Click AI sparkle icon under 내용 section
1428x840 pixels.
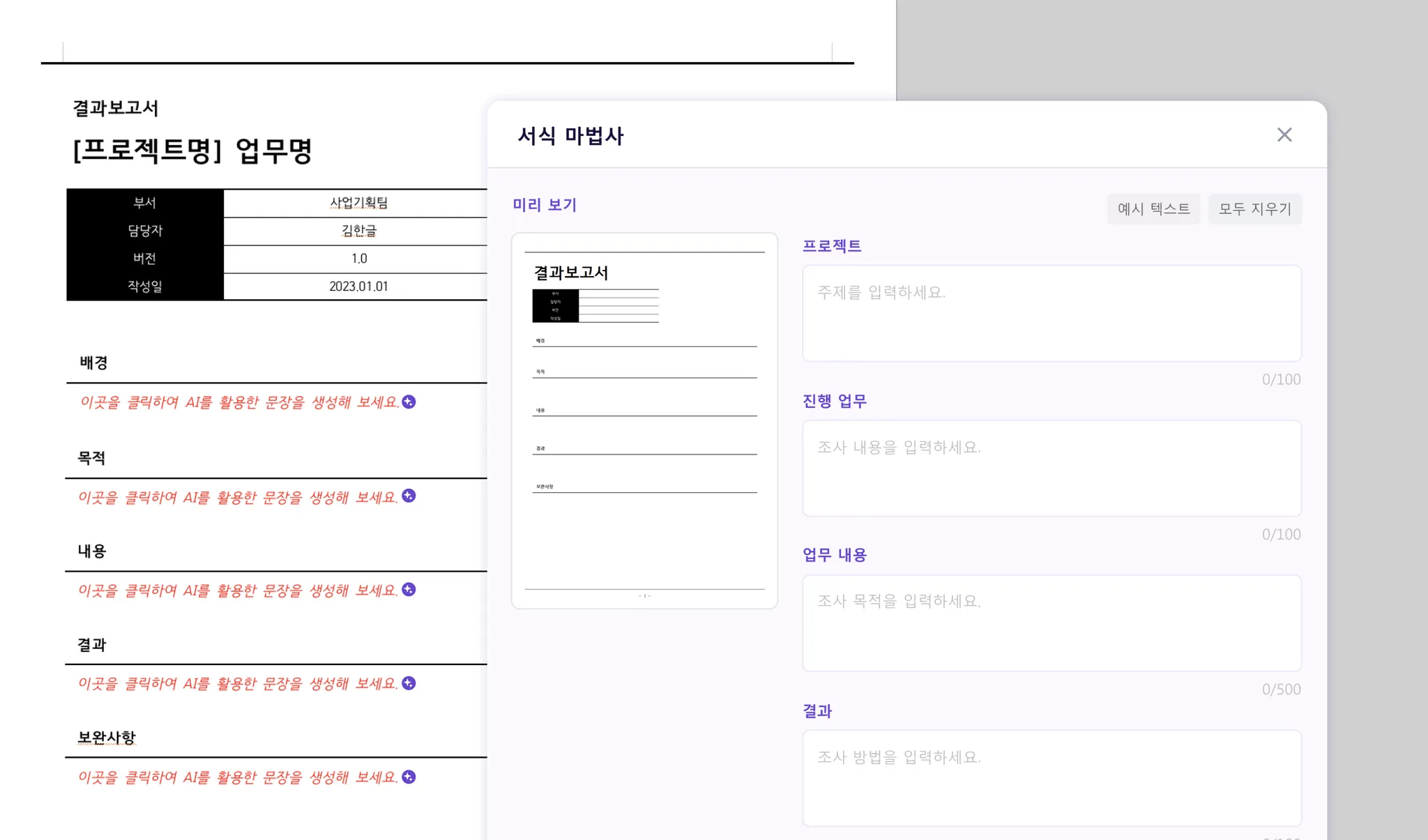pyautogui.click(x=409, y=590)
